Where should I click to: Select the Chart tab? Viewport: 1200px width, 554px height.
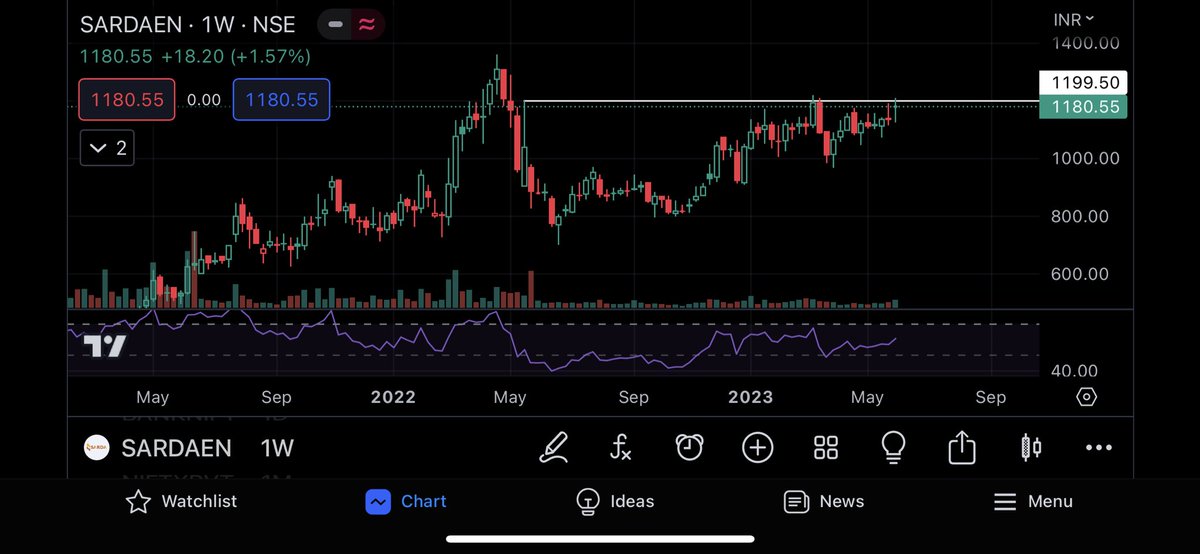406,501
